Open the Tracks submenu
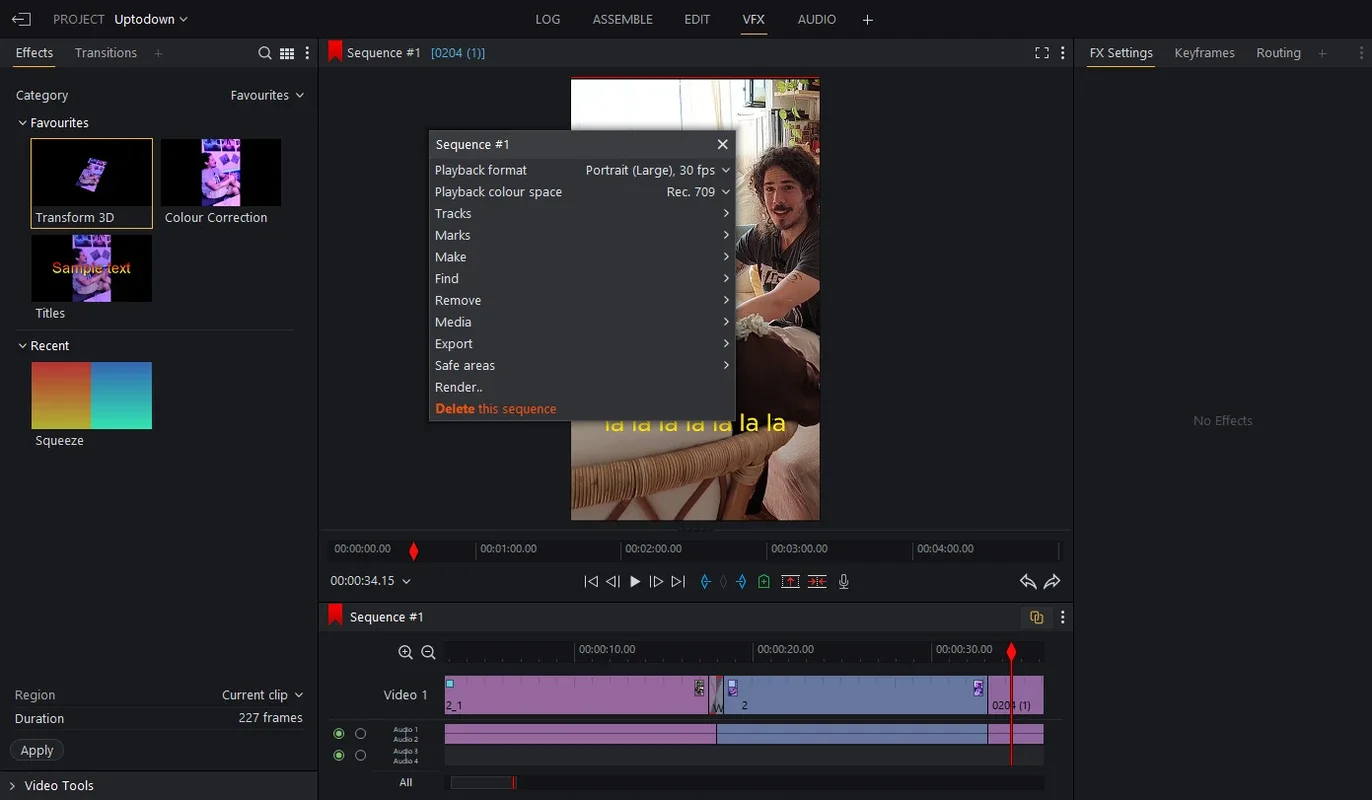 582,214
